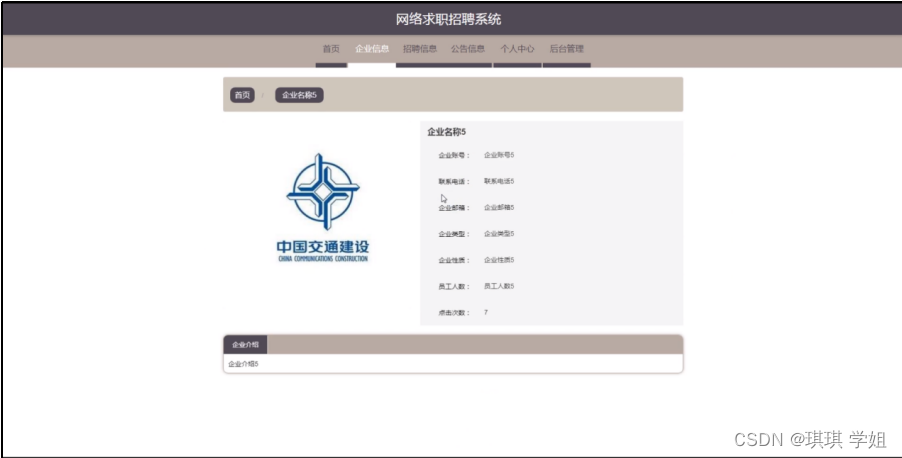Click the 企业账号5 value
The height and width of the screenshot is (458, 902).
[499, 155]
